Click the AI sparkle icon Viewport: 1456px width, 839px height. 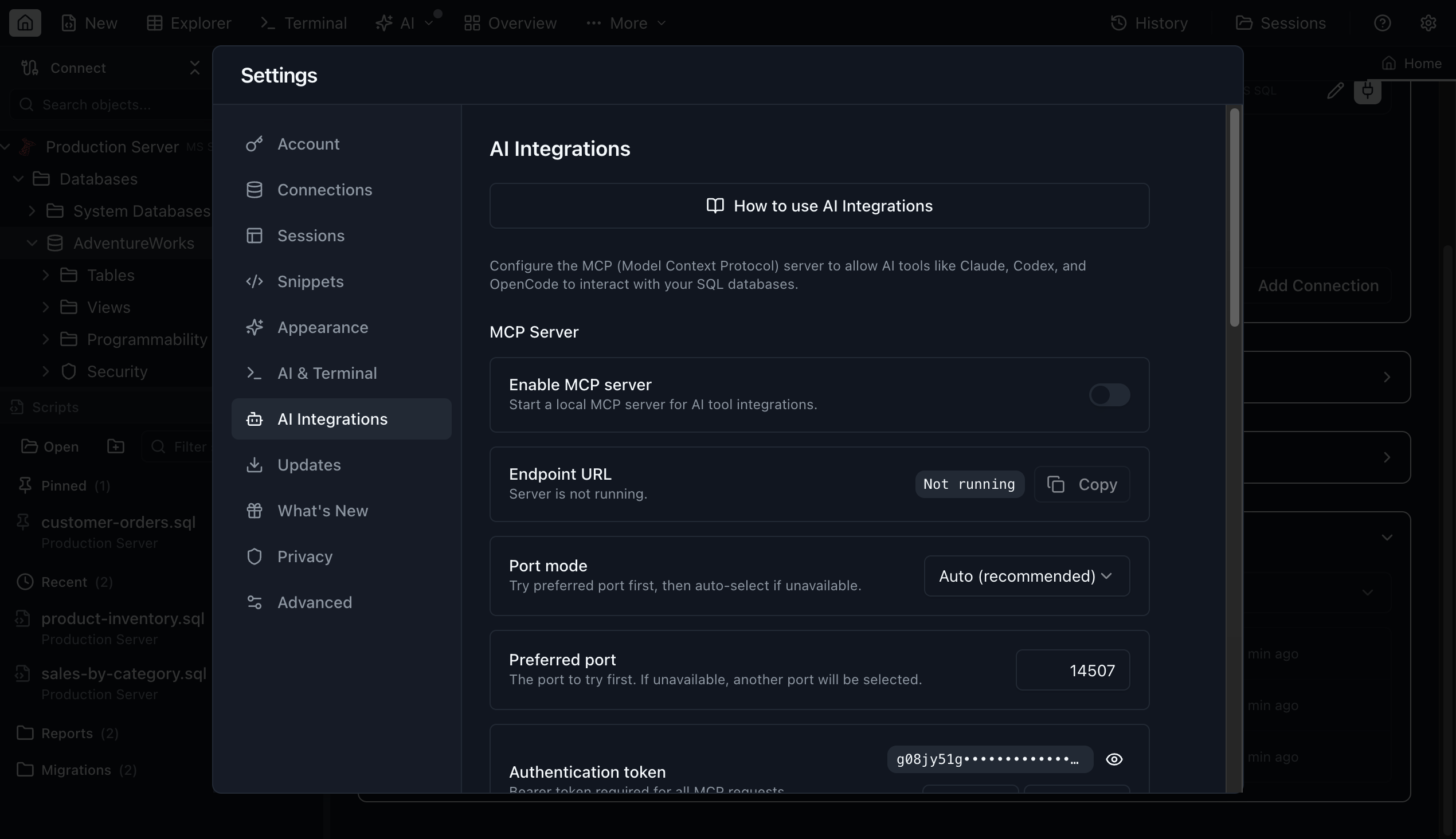385,23
